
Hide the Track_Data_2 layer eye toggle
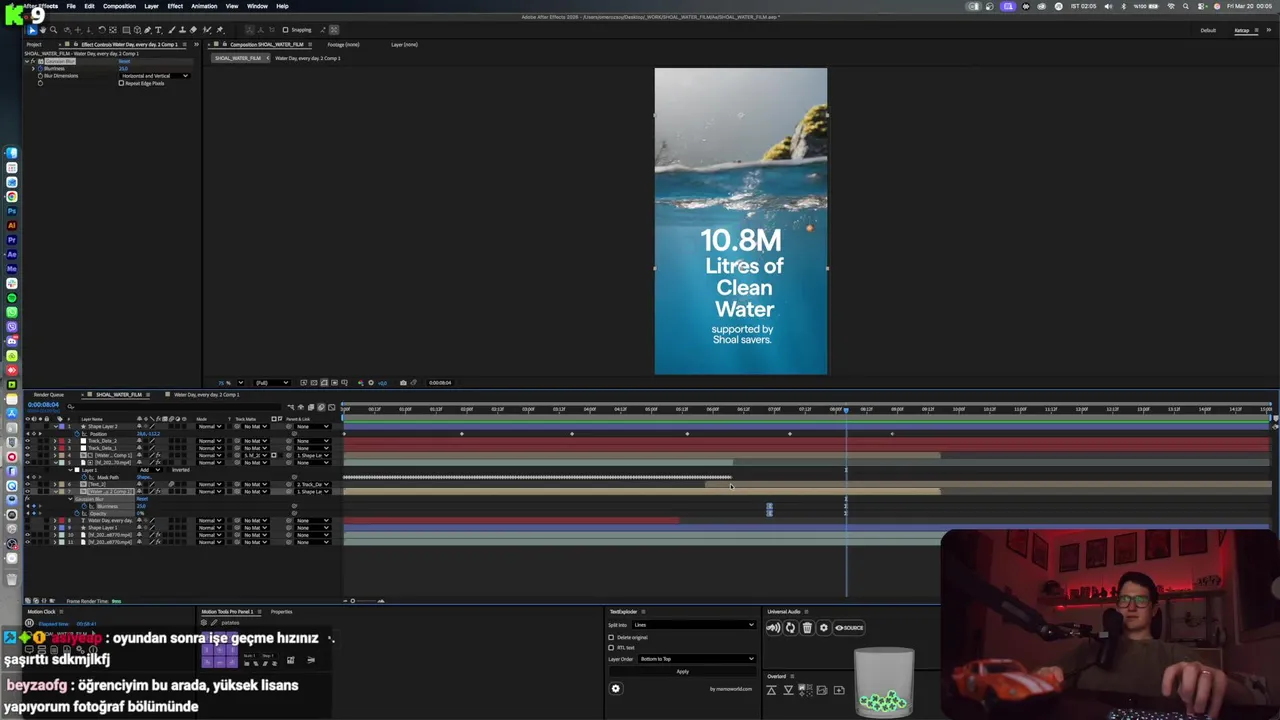coord(27,441)
